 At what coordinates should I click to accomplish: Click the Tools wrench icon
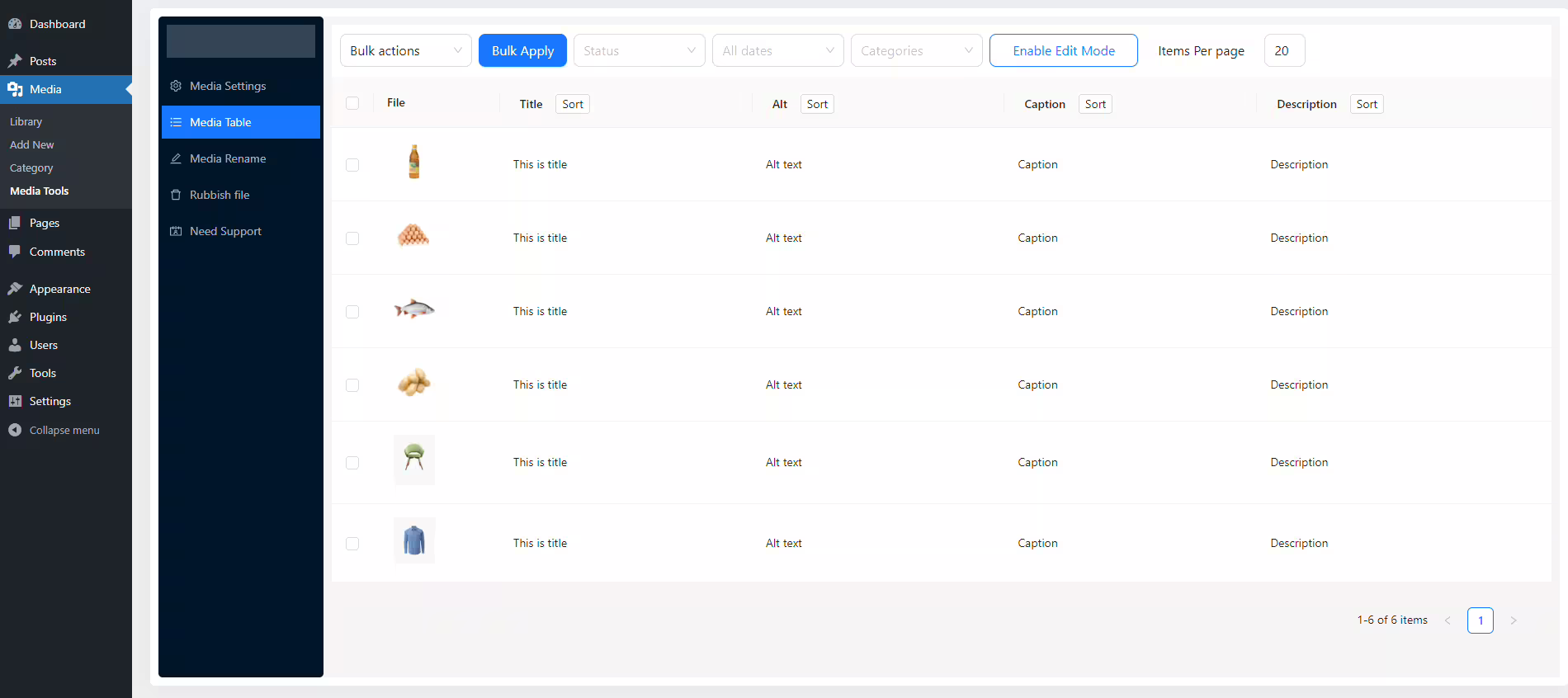[15, 373]
